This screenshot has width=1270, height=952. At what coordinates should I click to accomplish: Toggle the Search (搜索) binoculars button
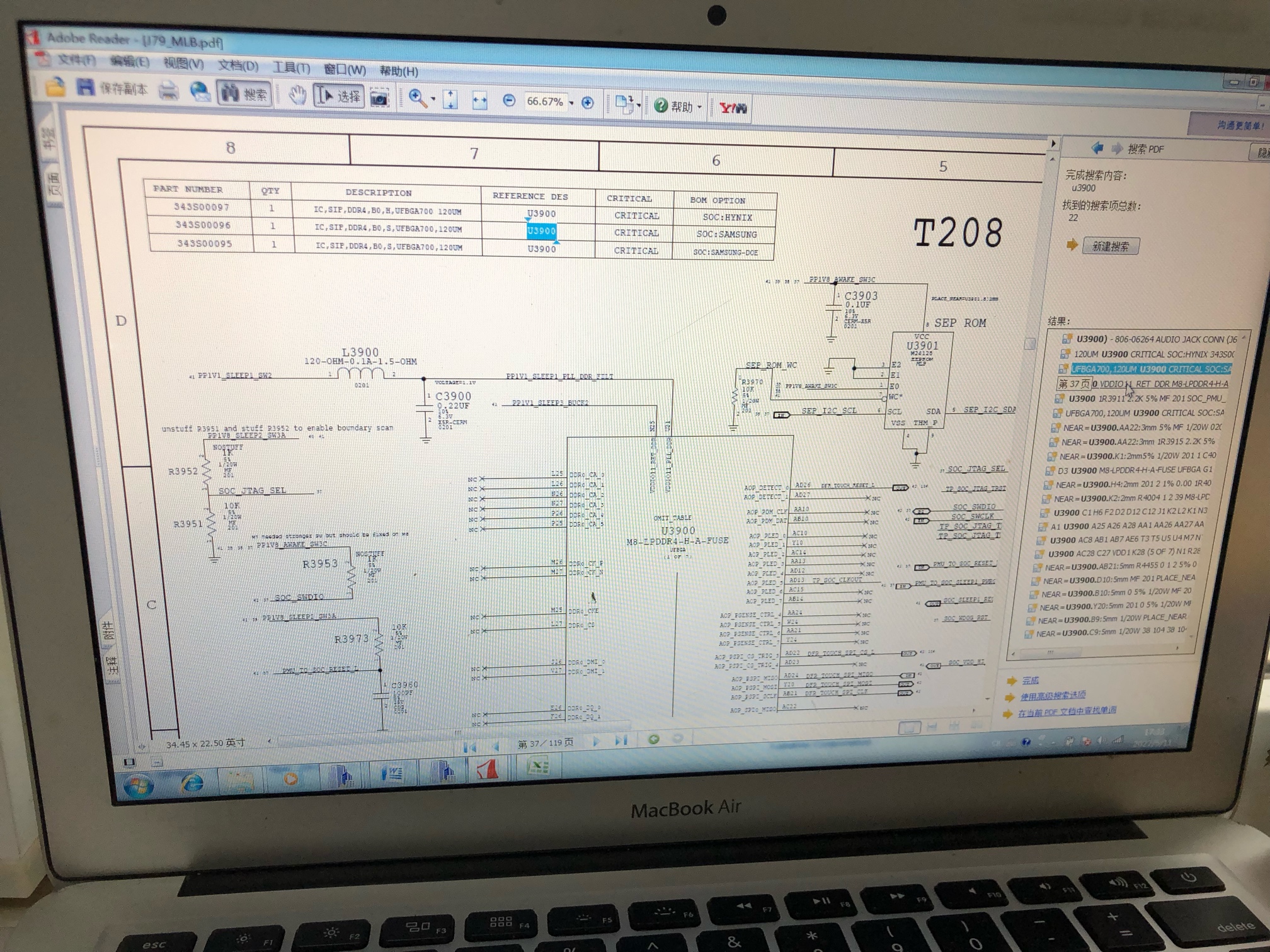click(244, 94)
